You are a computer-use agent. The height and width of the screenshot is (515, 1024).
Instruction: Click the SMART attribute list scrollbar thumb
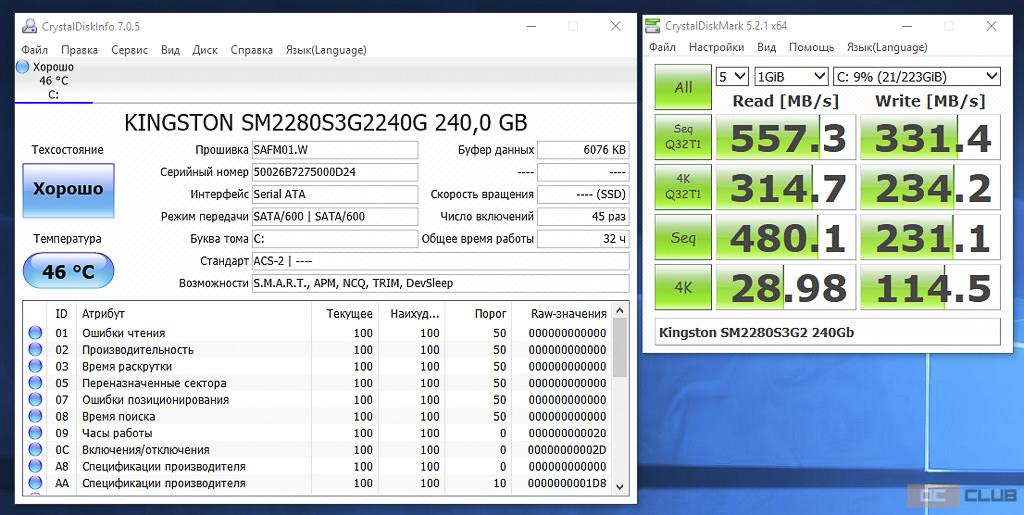tap(620, 347)
